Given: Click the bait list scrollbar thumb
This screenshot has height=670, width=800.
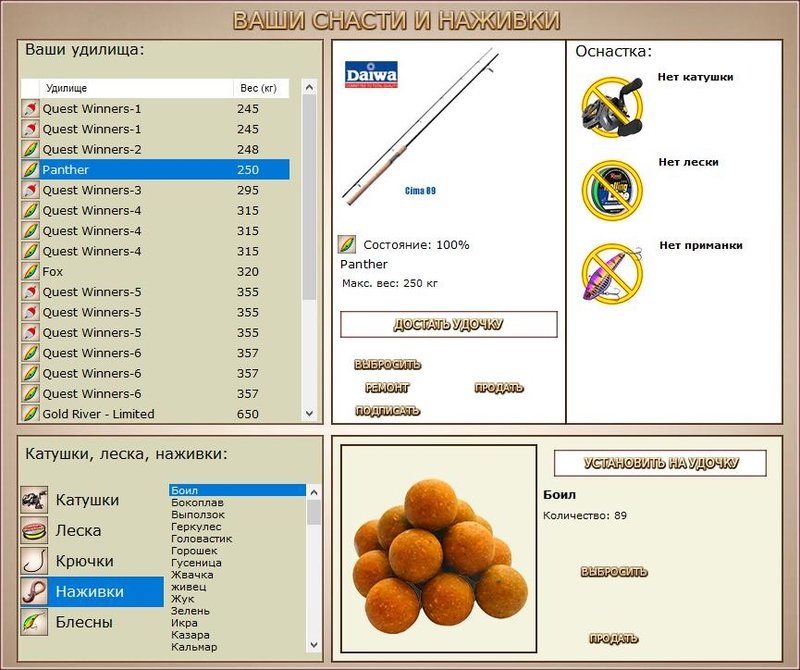Looking at the screenshot, I should [314, 512].
